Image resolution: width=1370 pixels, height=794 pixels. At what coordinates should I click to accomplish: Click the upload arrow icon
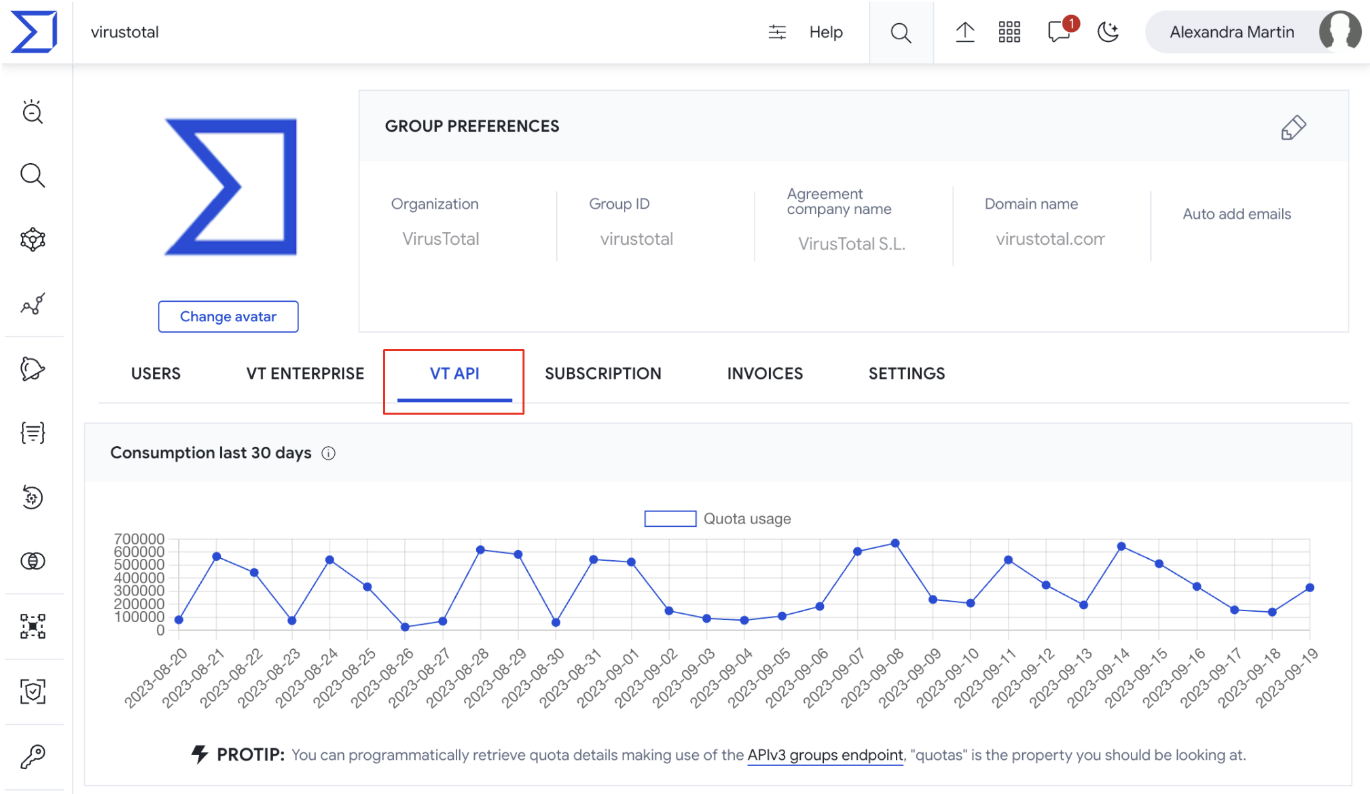click(965, 32)
